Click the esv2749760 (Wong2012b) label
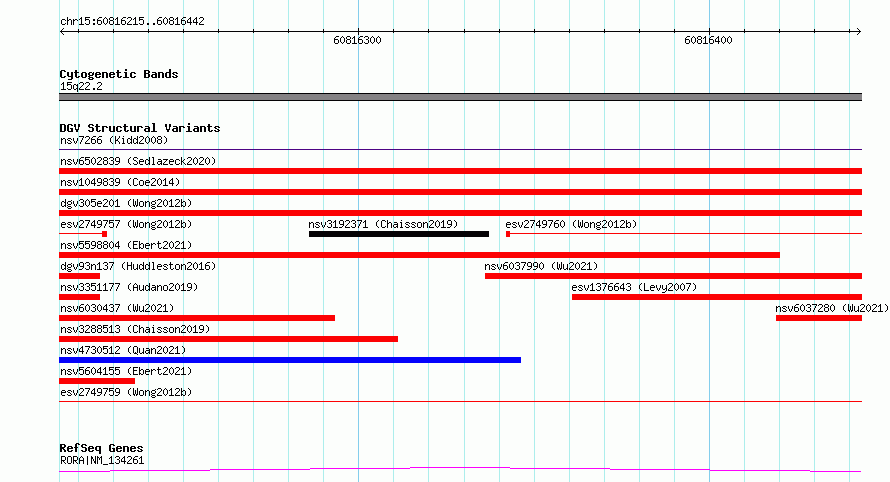Screen dimensions: 890x482 tap(571, 224)
